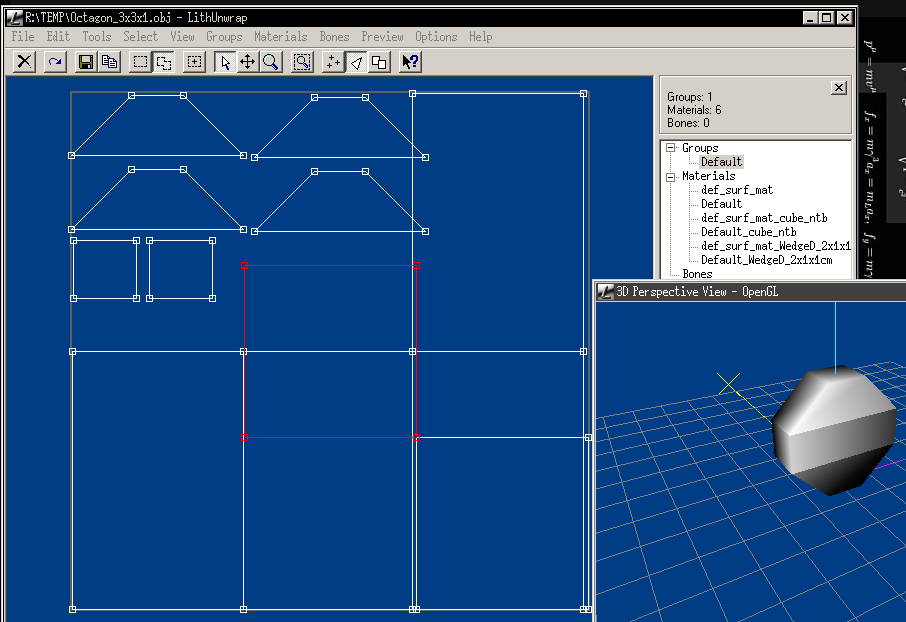906x622 pixels.
Task: Select the Bones tree node
Action: [697, 274]
